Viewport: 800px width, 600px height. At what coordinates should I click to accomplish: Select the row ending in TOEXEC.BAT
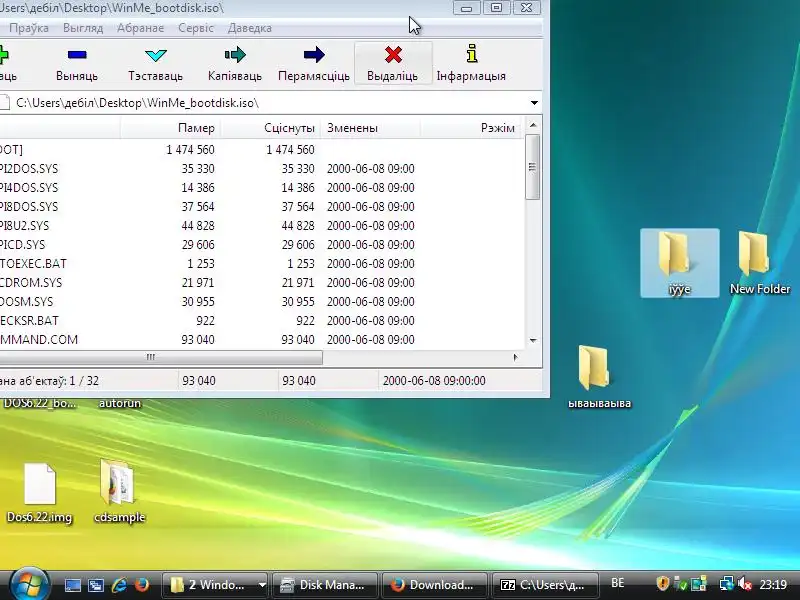[261, 264]
